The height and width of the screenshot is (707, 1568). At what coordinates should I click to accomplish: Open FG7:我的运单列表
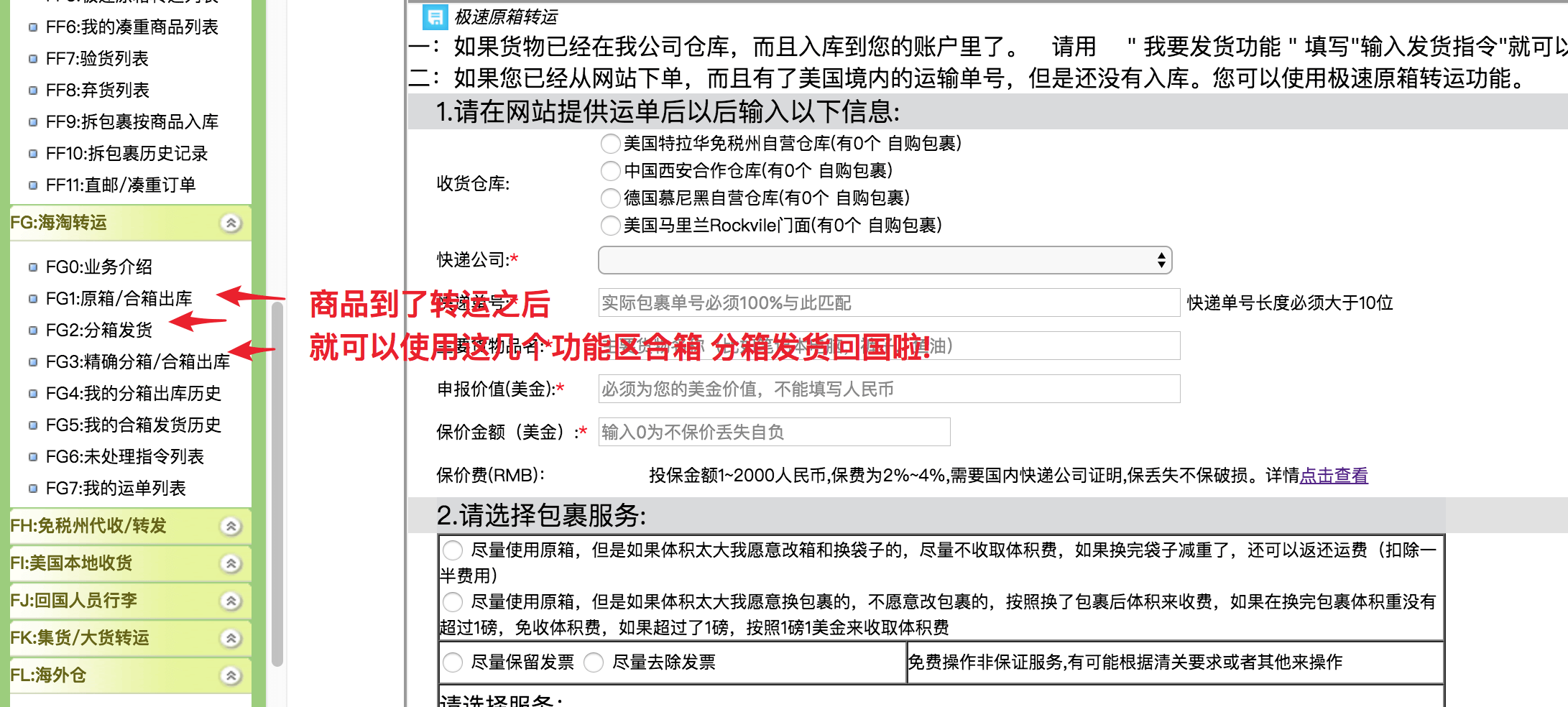pyautogui.click(x=116, y=489)
